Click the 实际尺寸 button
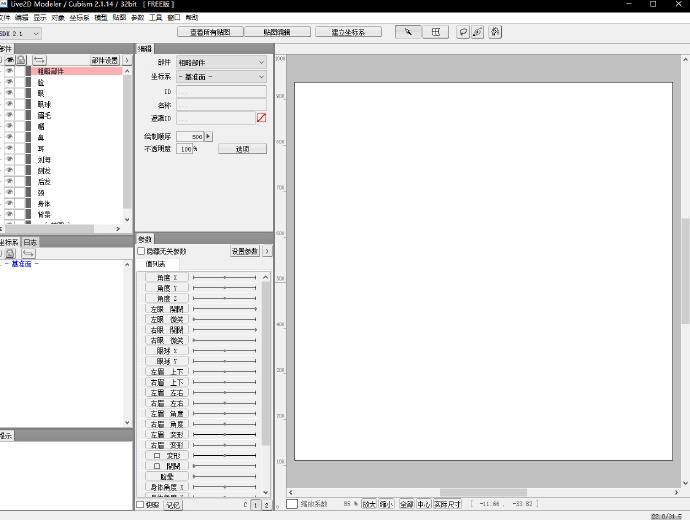The height and width of the screenshot is (520, 690). point(448,504)
